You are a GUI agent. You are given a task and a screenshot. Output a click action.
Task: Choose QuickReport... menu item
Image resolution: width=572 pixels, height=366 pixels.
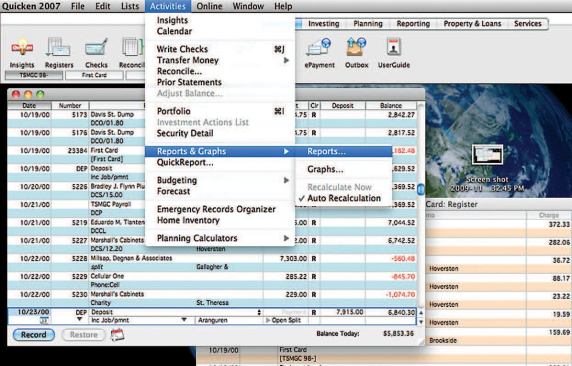[220, 162]
